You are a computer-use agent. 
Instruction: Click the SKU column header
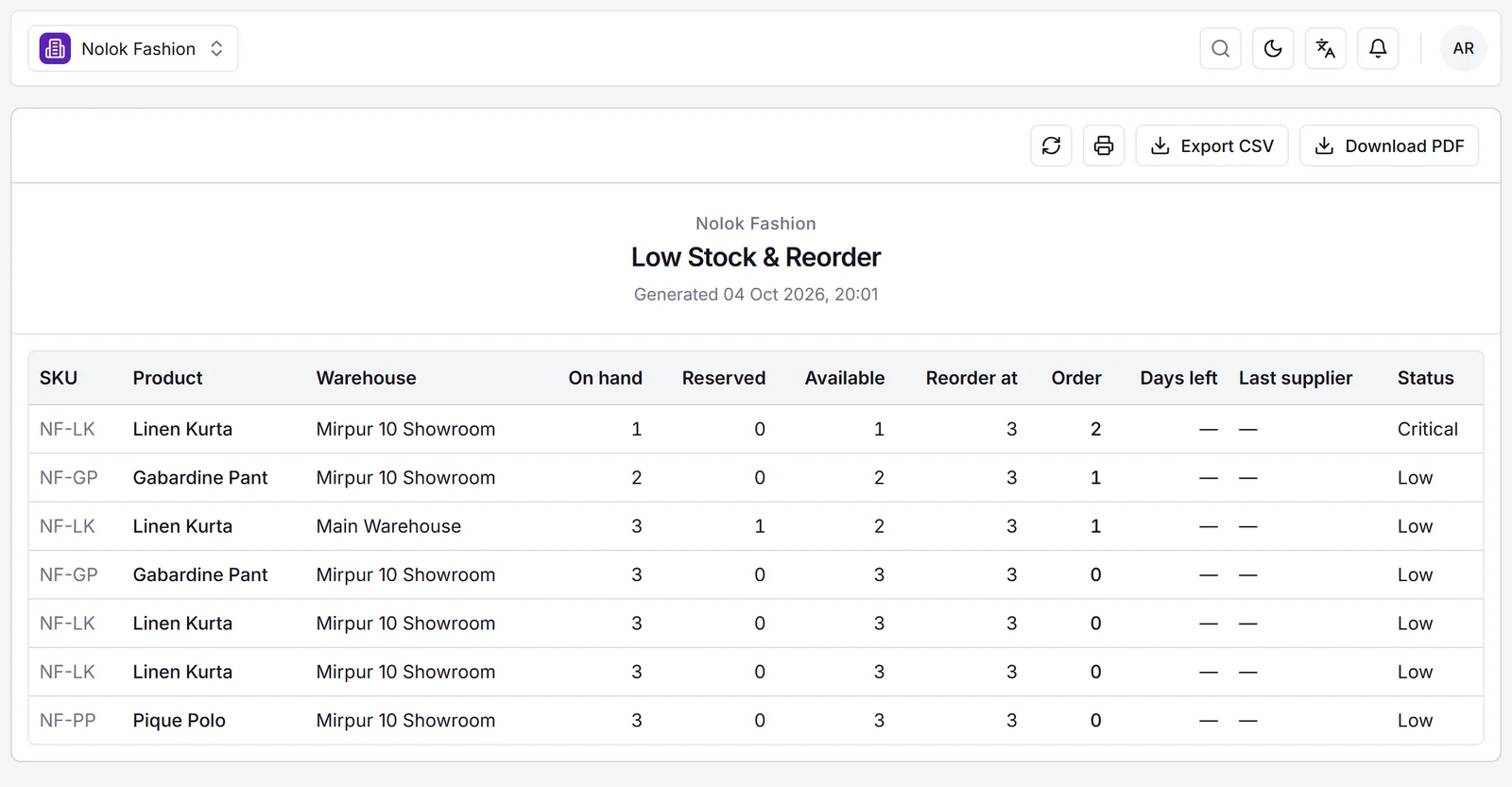click(x=59, y=378)
